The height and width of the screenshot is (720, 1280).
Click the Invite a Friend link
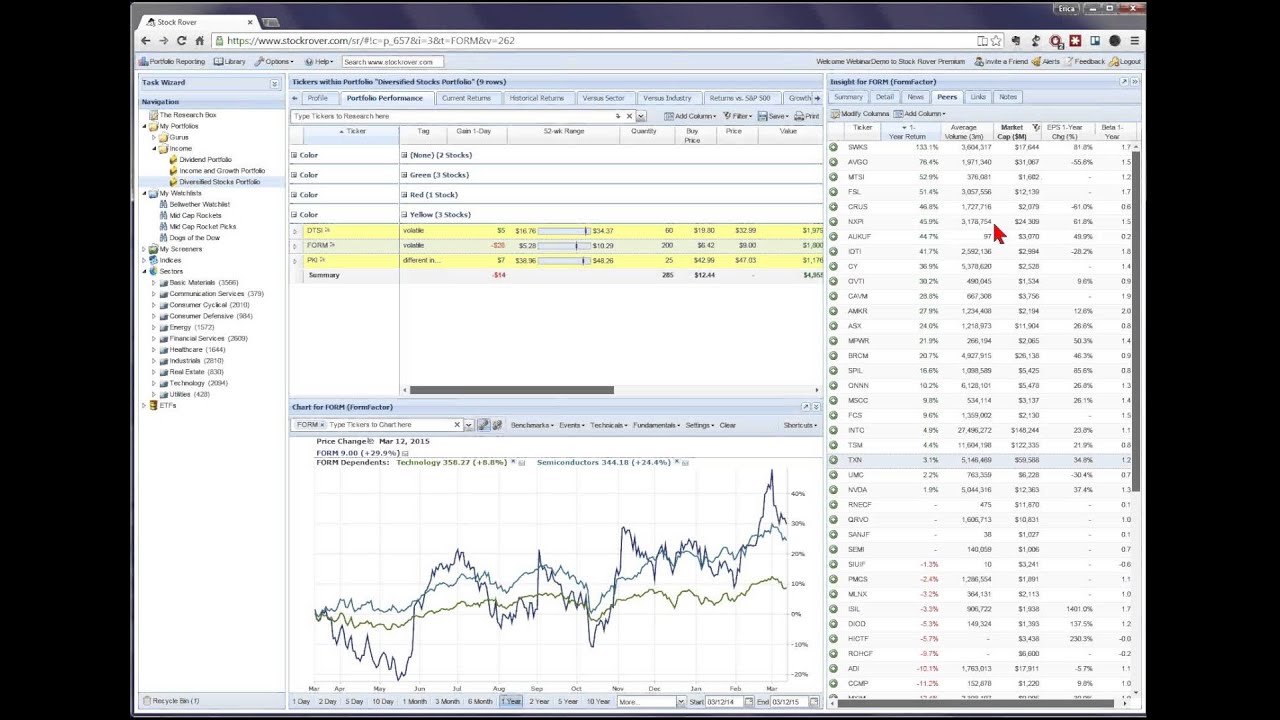tap(1001, 62)
